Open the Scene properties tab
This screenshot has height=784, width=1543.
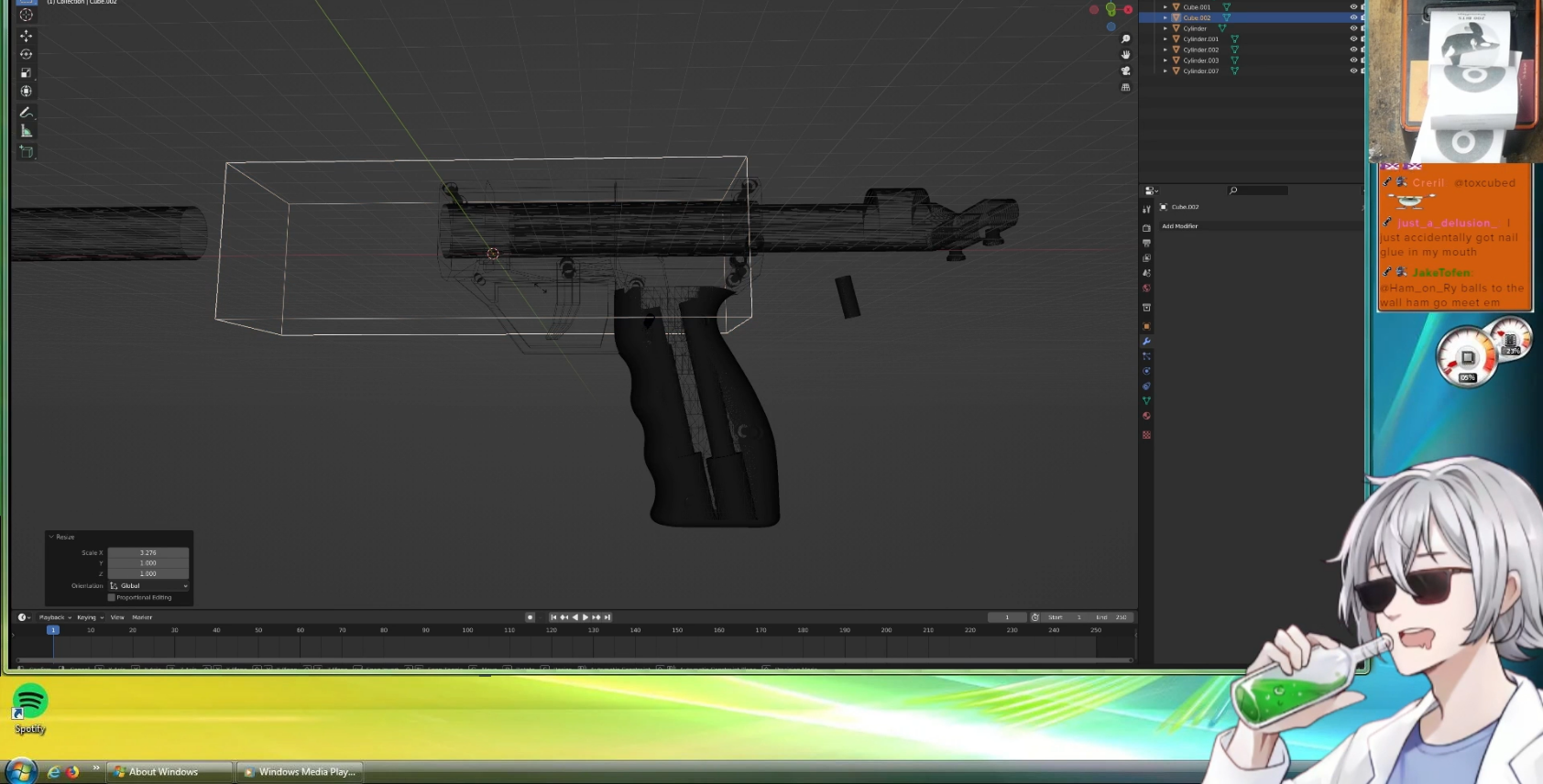(1146, 273)
